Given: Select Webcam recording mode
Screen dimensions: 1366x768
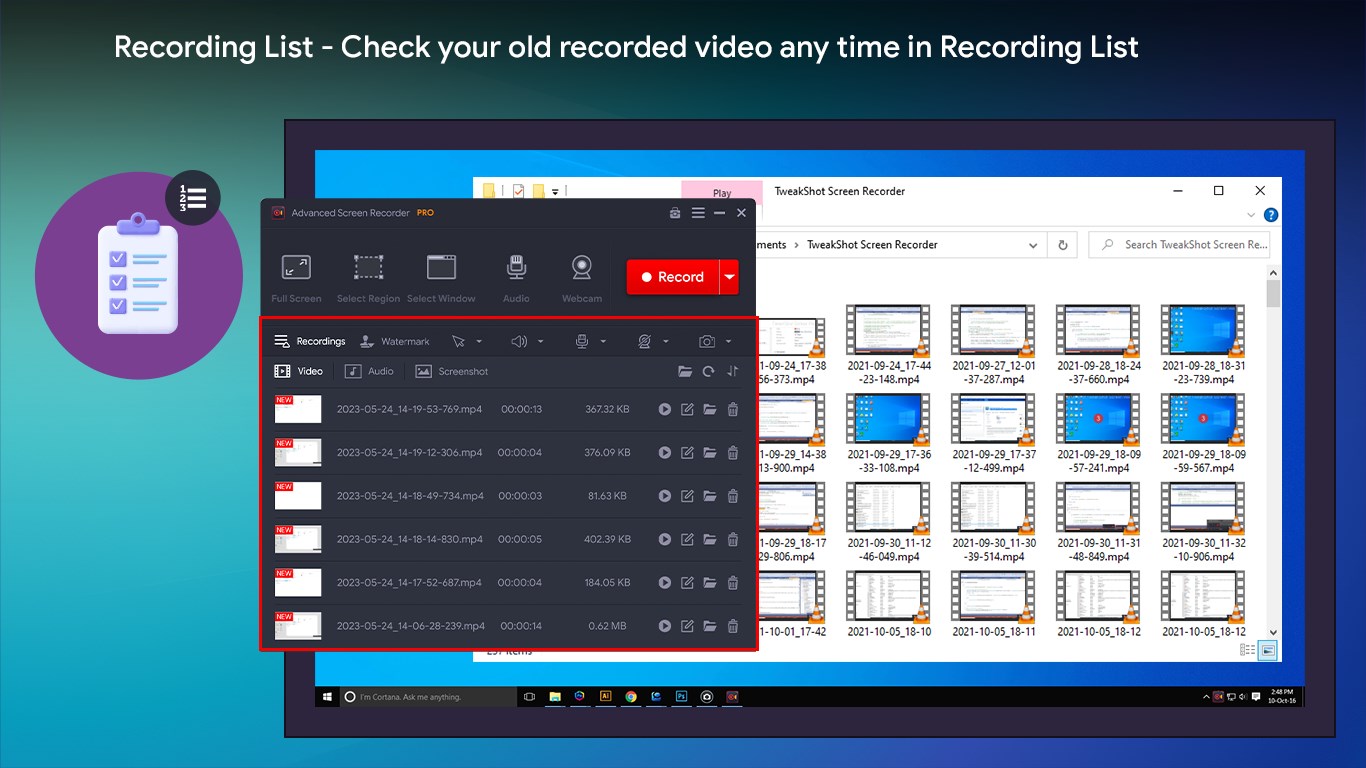Looking at the screenshot, I should click(x=582, y=278).
